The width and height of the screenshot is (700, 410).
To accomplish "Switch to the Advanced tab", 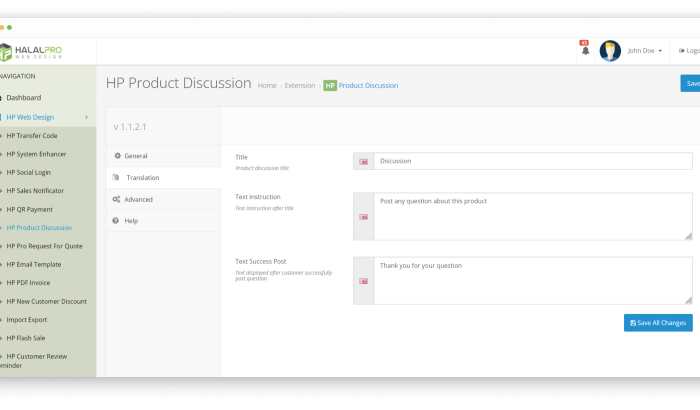I will 138,199.
